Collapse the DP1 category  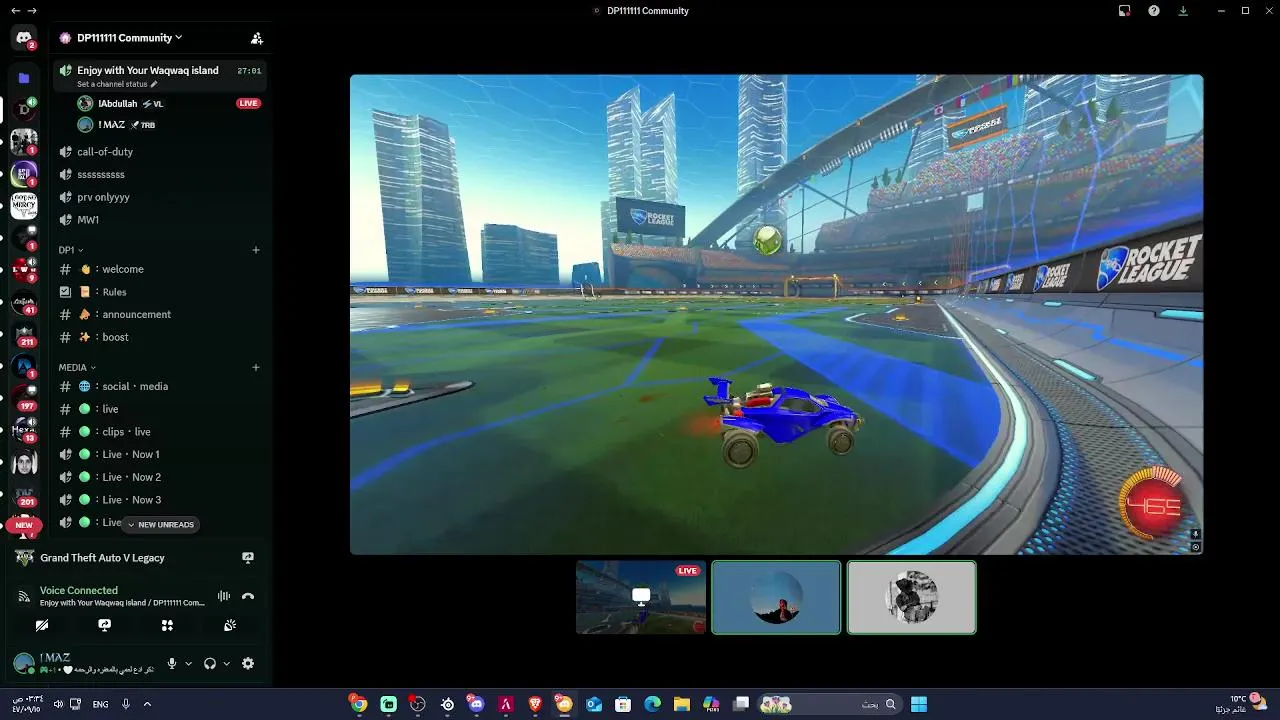70,250
